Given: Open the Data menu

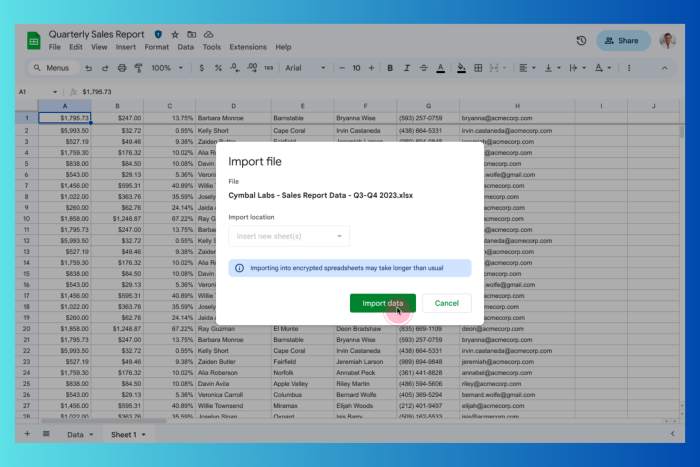Looking at the screenshot, I should [x=185, y=47].
